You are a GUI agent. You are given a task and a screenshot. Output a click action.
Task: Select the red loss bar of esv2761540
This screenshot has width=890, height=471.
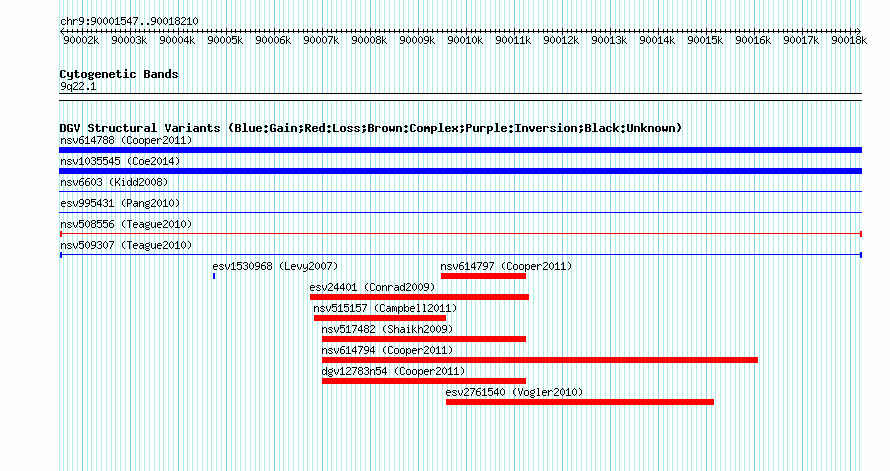580,402
